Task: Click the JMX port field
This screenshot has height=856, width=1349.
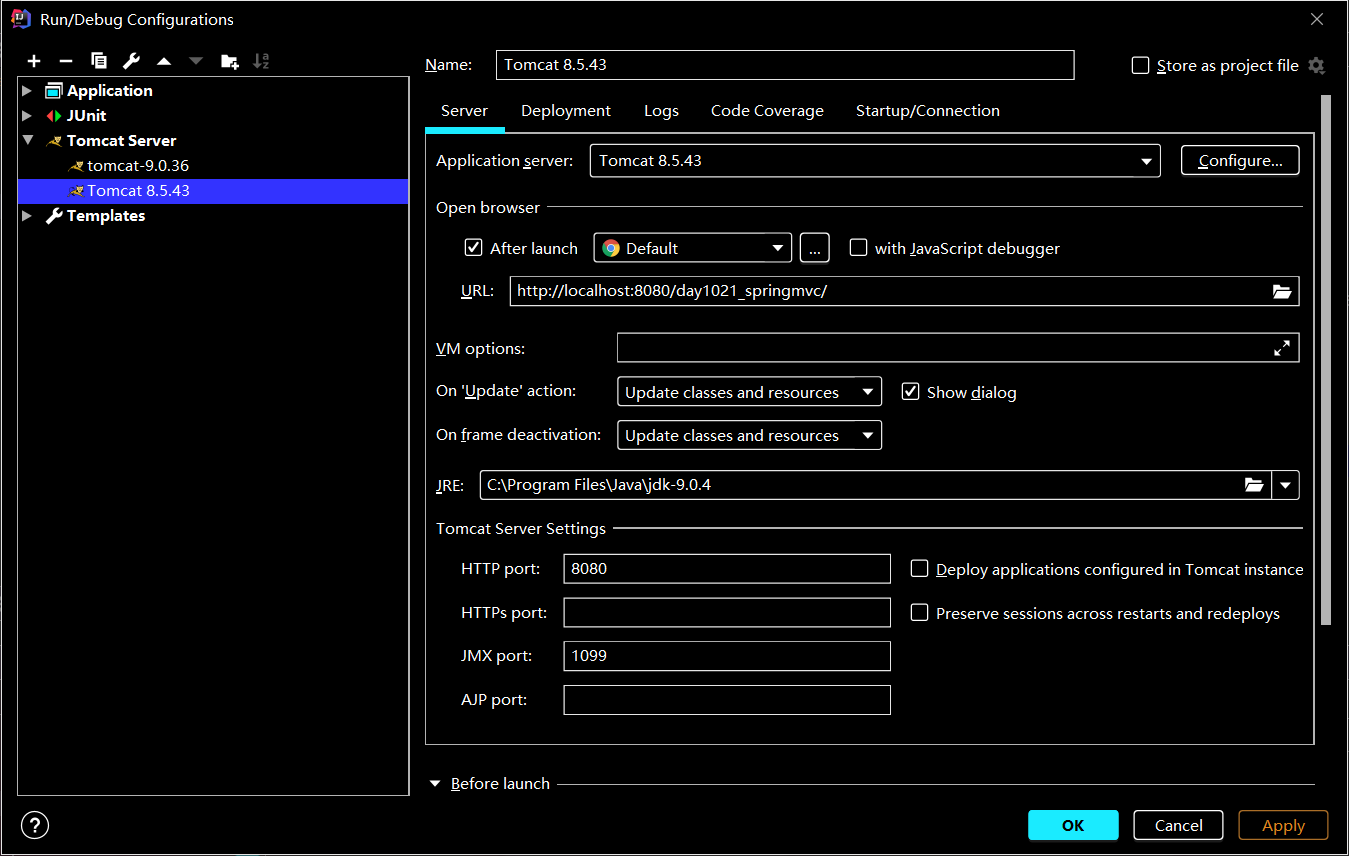Action: 727,656
